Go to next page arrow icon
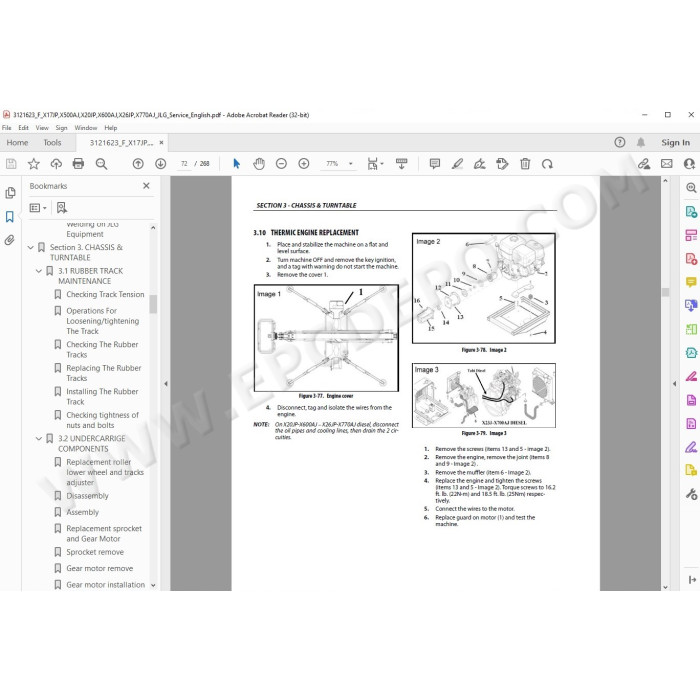 (161, 164)
